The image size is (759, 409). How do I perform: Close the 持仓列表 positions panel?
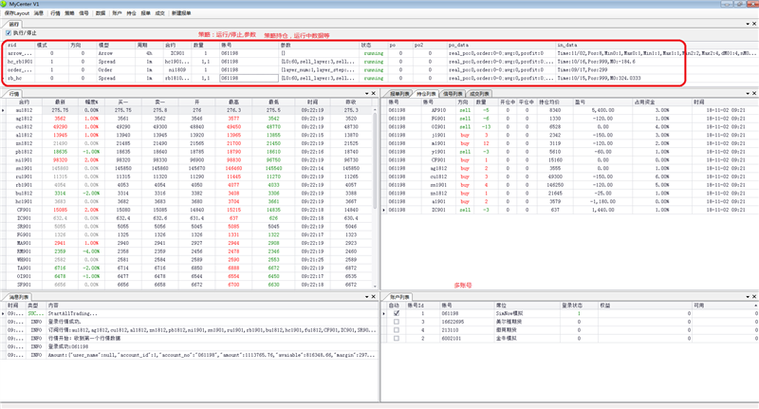[752, 92]
